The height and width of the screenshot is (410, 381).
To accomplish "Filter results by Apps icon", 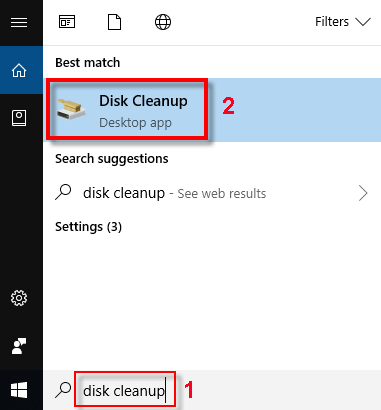I will pos(67,22).
